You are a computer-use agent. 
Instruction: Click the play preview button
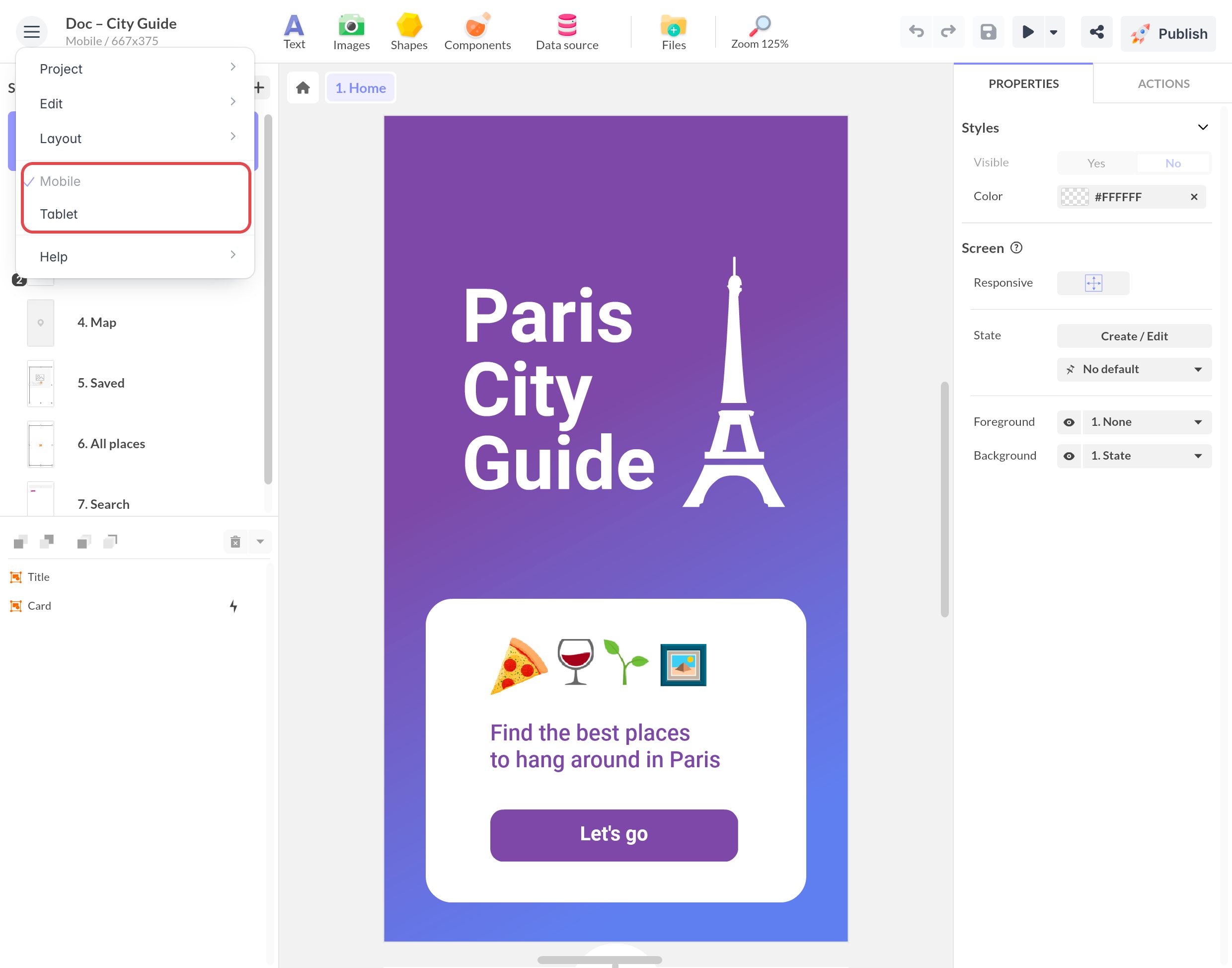coord(1027,32)
